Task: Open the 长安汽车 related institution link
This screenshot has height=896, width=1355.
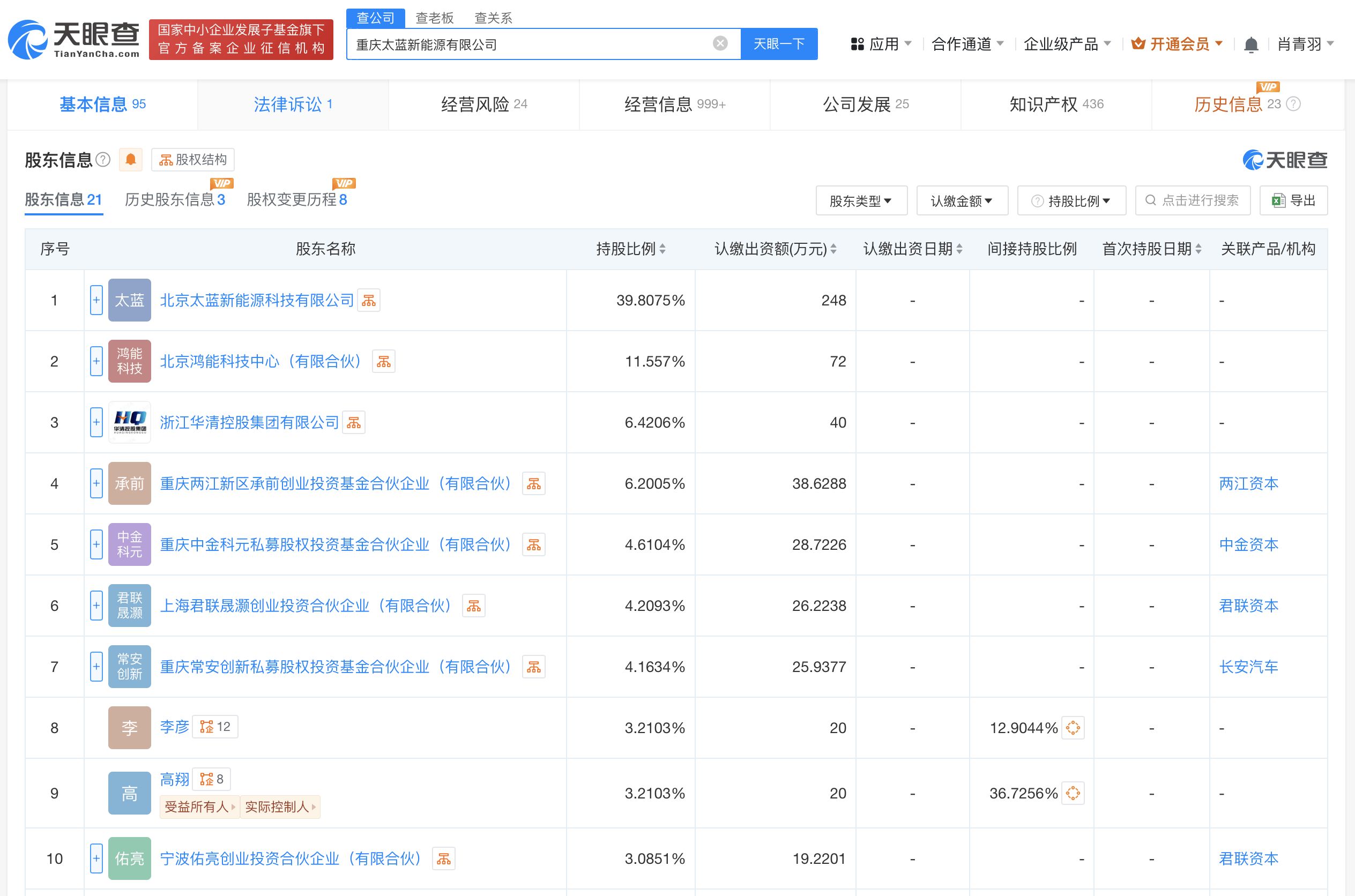Action: click(1248, 667)
